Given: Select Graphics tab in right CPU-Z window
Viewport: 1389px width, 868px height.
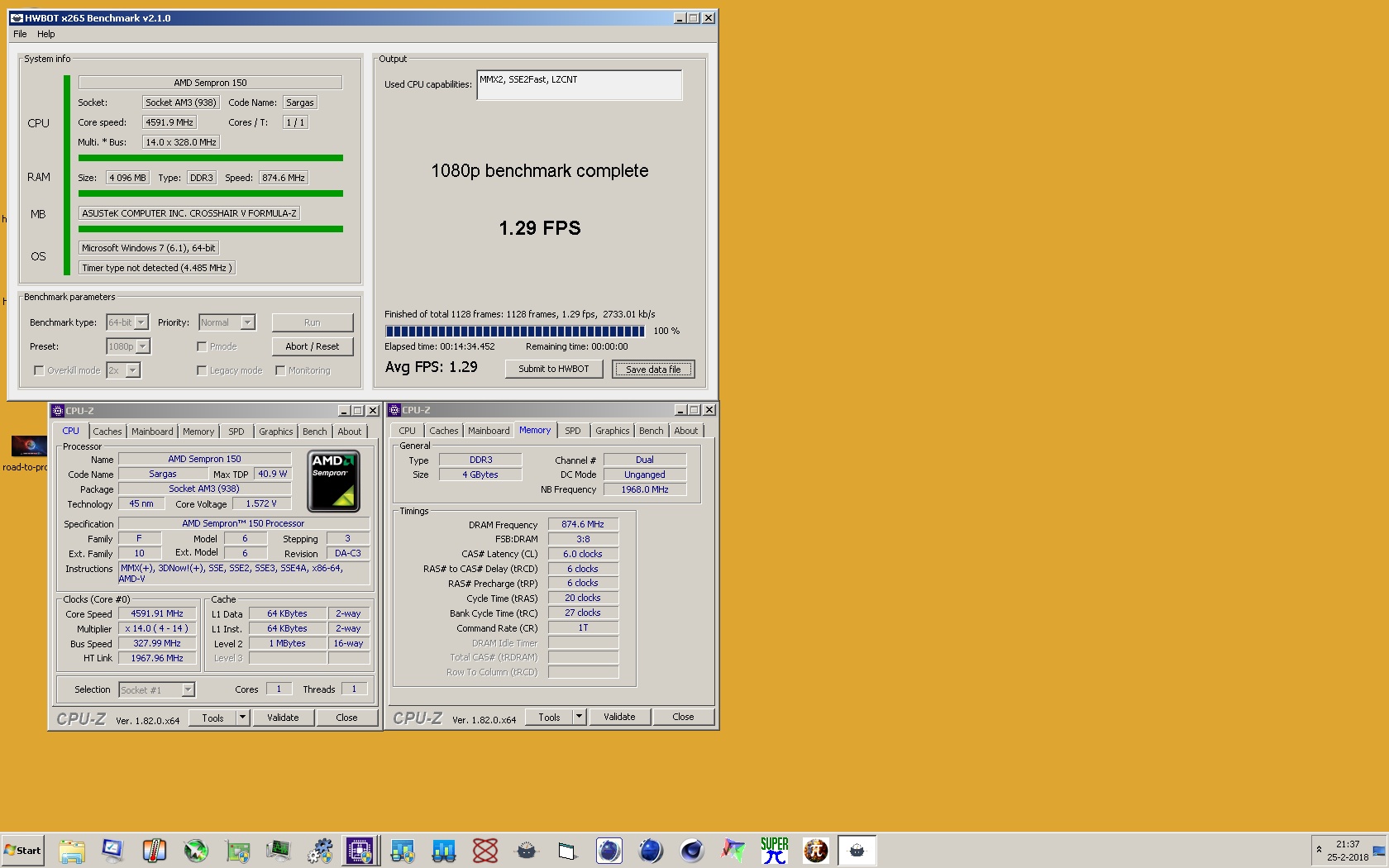Looking at the screenshot, I should pyautogui.click(x=613, y=431).
